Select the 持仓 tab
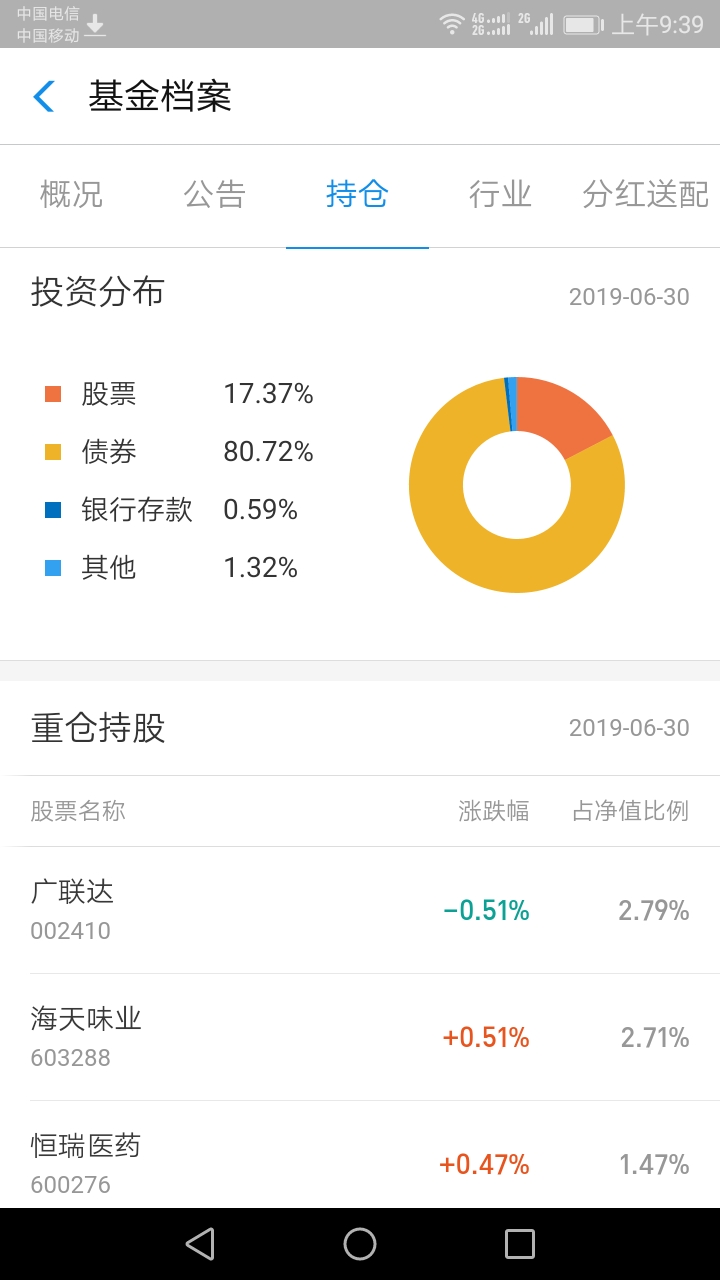 pos(357,194)
